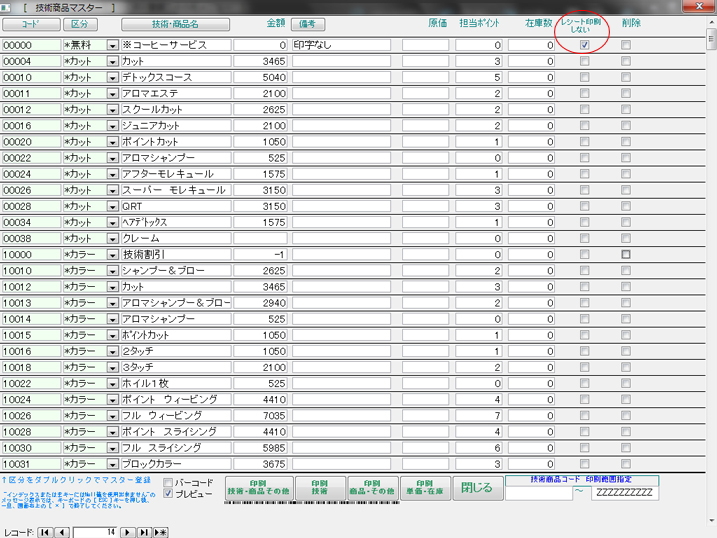The image size is (717, 538).
Task: Click amount cell 5040
Action: pos(260,77)
